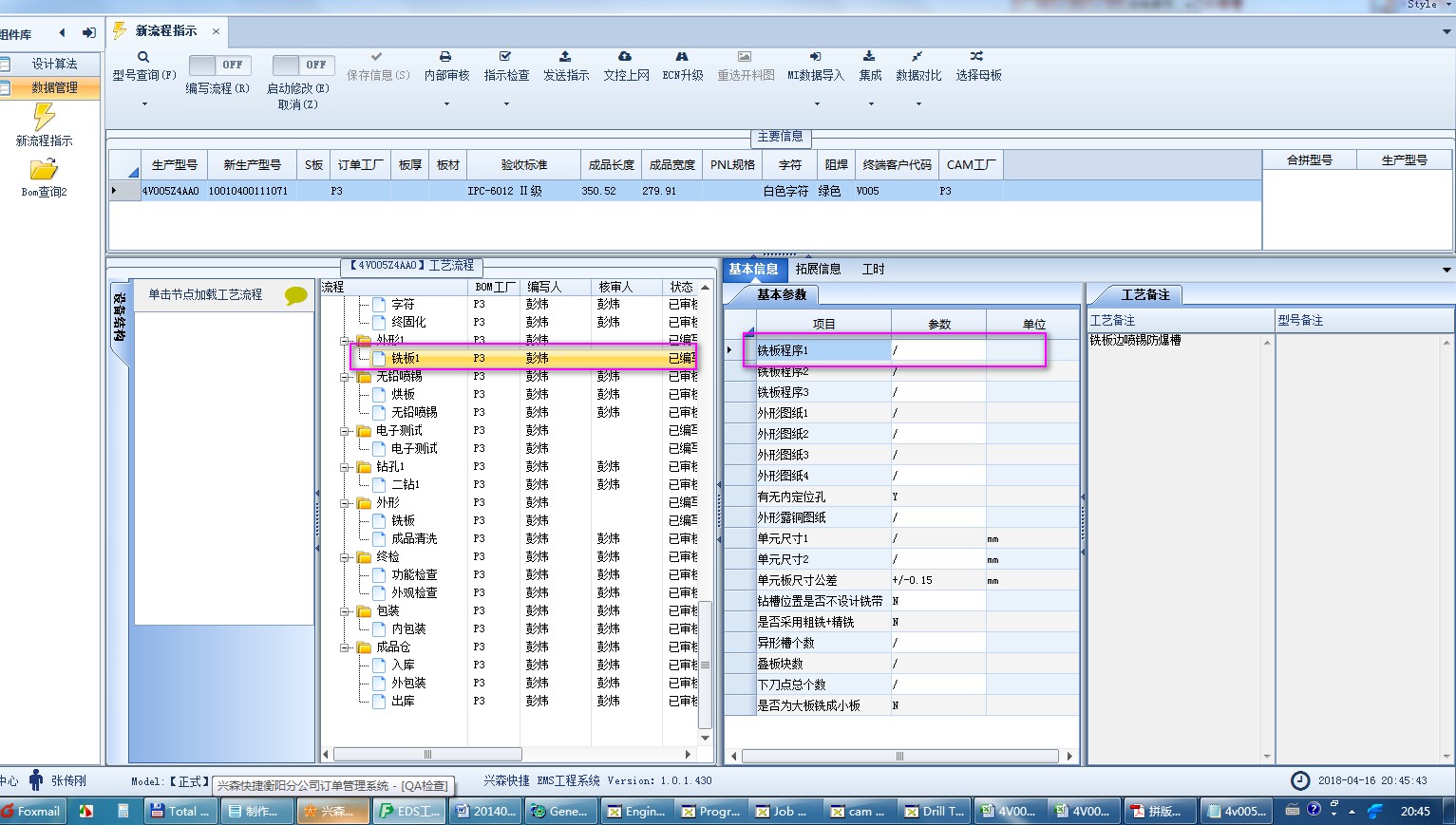Open 数据对比 data compare tool
Image resolution: width=1456 pixels, height=825 pixels.
point(918,66)
